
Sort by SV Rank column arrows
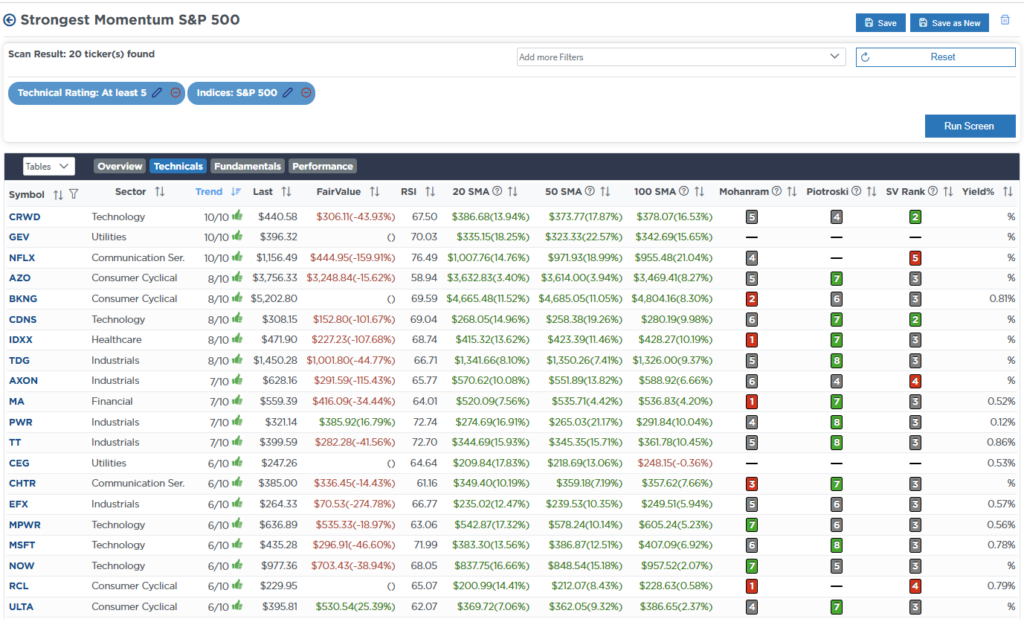pos(948,192)
